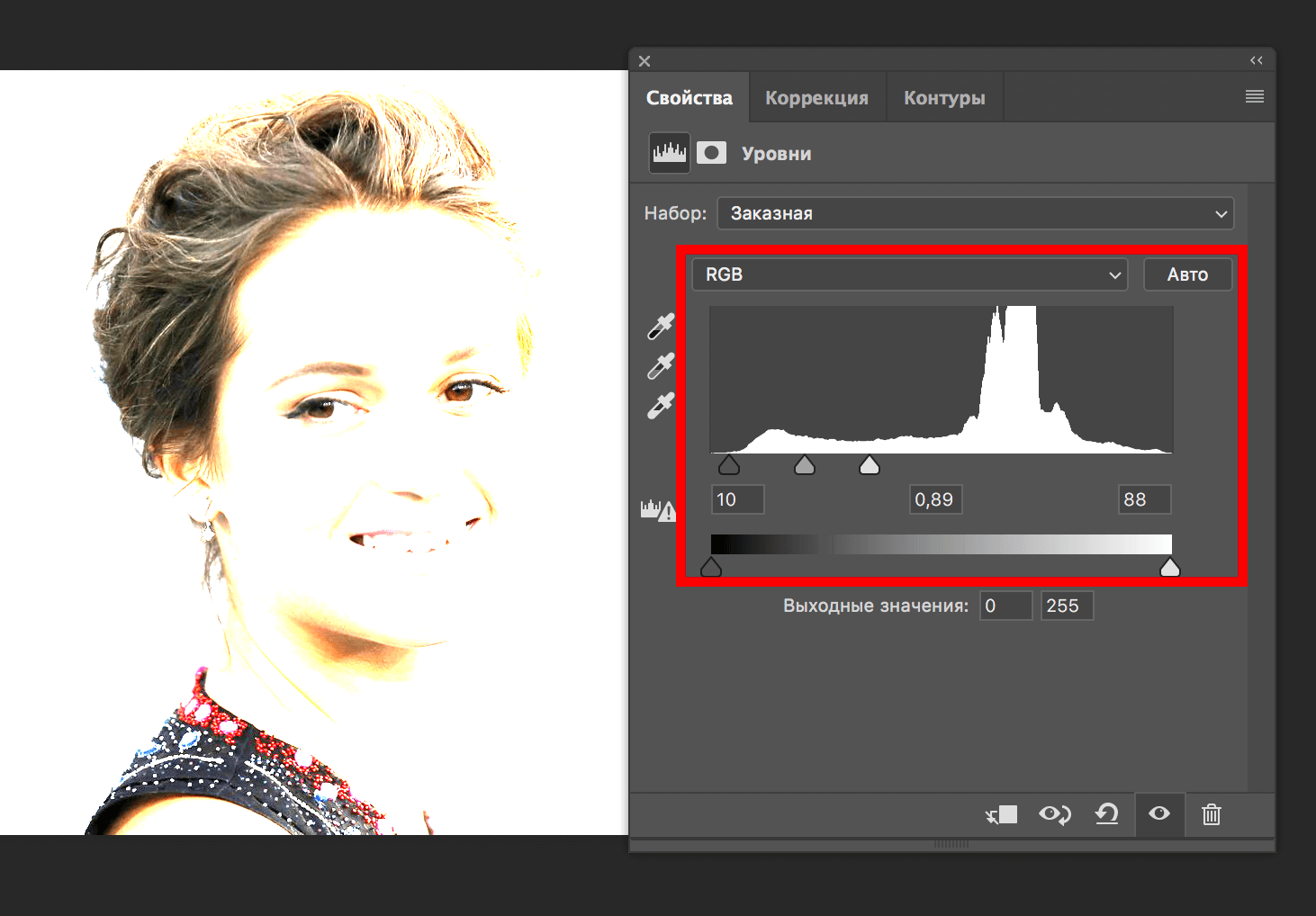
Task: Pick the gray point eyedropper
Action: (x=661, y=366)
